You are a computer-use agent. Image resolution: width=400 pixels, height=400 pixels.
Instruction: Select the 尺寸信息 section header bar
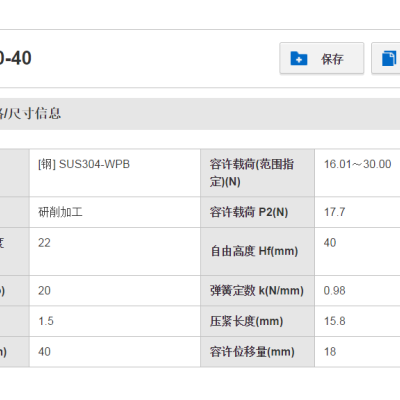pos(200,114)
